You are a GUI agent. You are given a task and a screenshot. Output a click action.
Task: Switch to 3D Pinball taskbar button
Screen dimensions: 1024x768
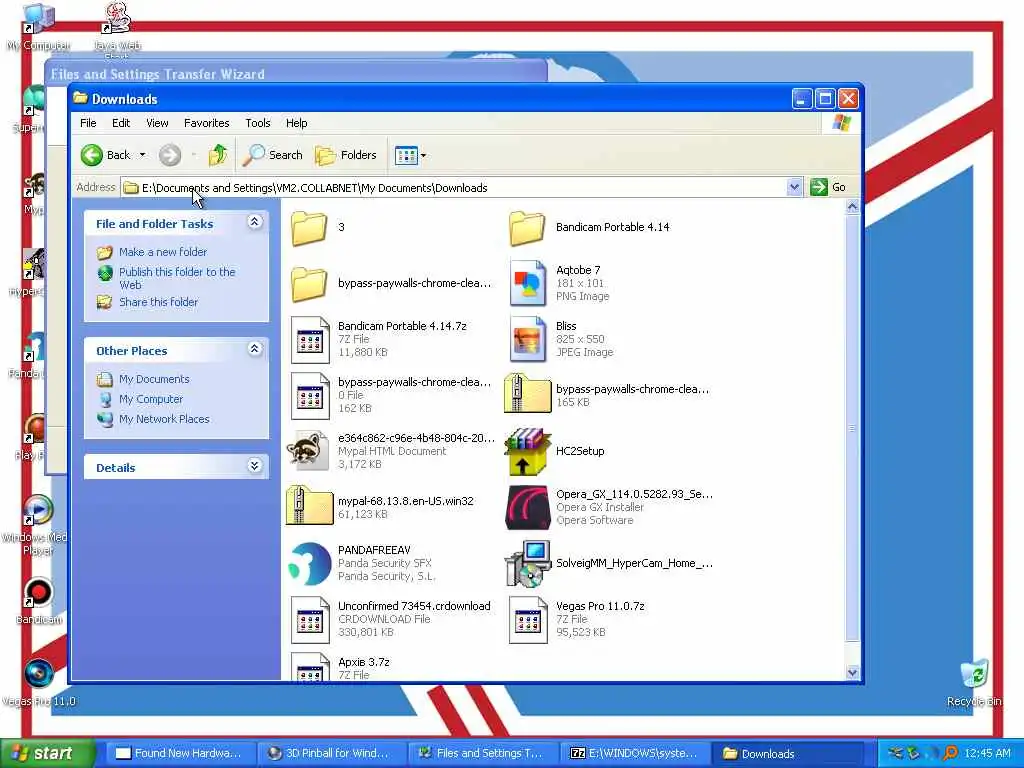tap(330, 754)
